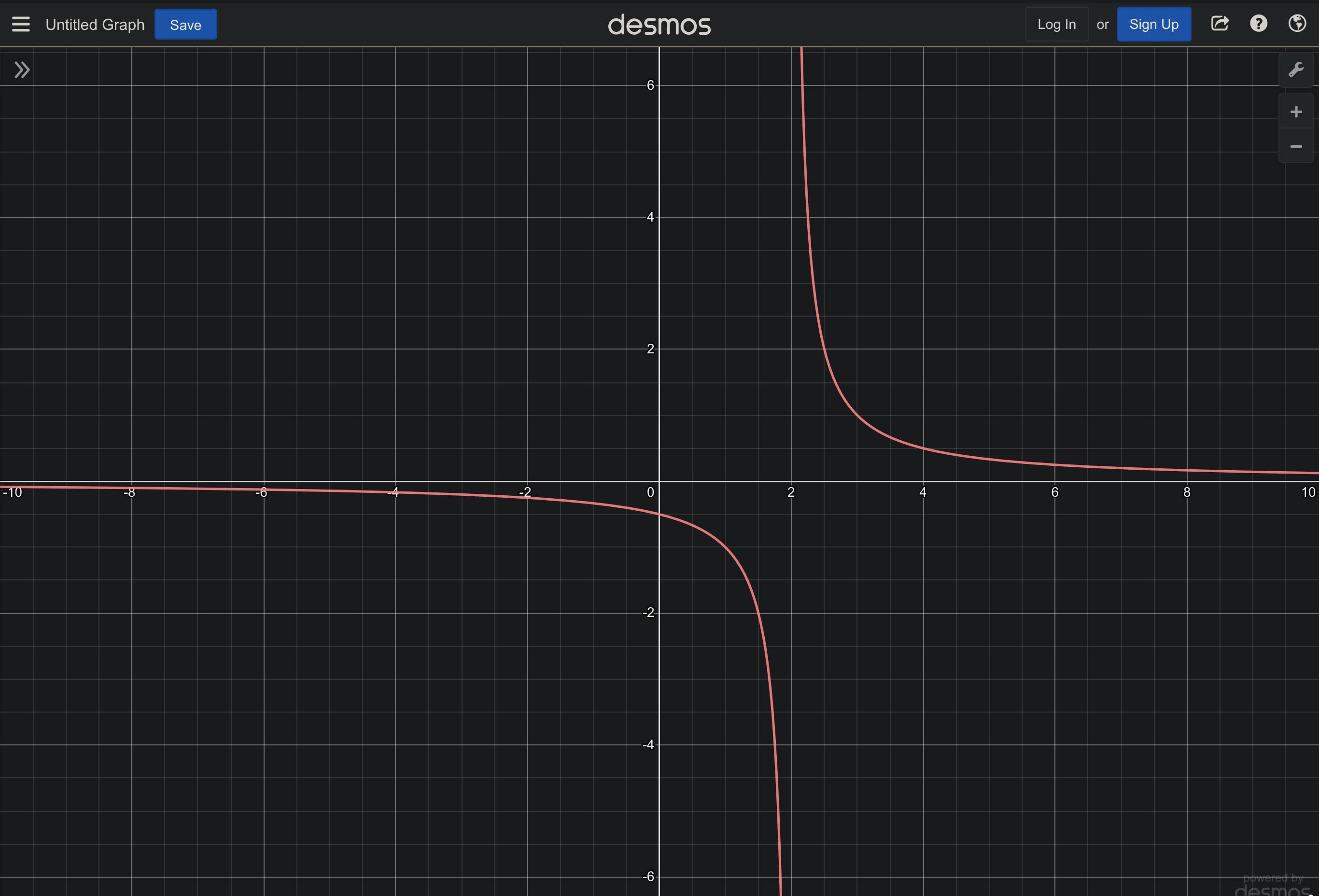Viewport: 1319px width, 896px height.
Task: Click the Share Graph icon
Action: click(1220, 24)
